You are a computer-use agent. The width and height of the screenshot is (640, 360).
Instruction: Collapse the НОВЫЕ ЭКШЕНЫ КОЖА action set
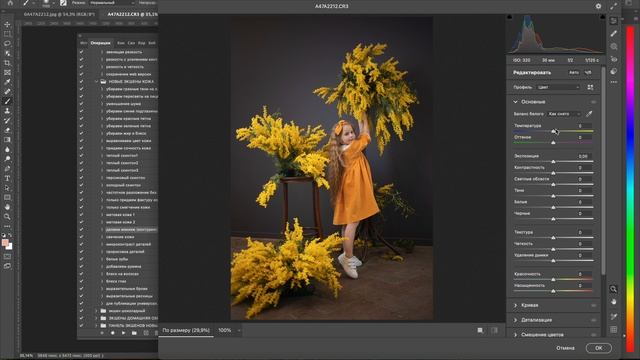[97, 82]
